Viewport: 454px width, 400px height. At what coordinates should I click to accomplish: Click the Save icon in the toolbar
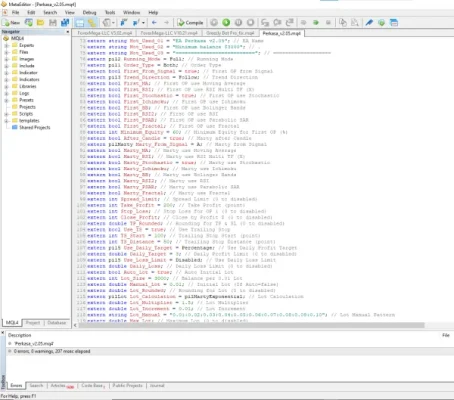[53, 23]
